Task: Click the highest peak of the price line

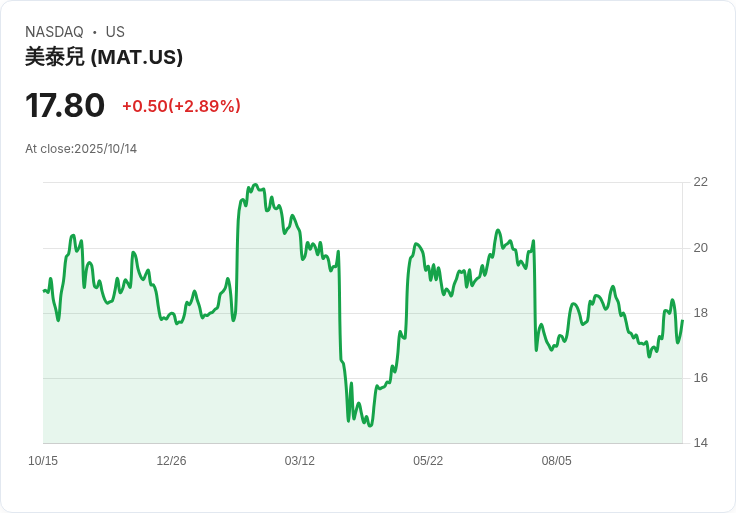Action: 256,185
